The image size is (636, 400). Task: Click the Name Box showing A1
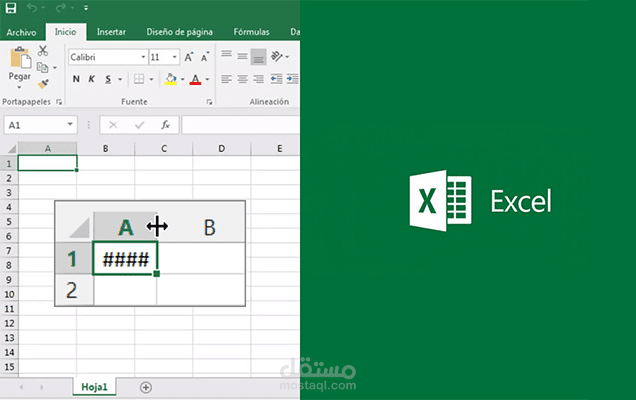35,125
